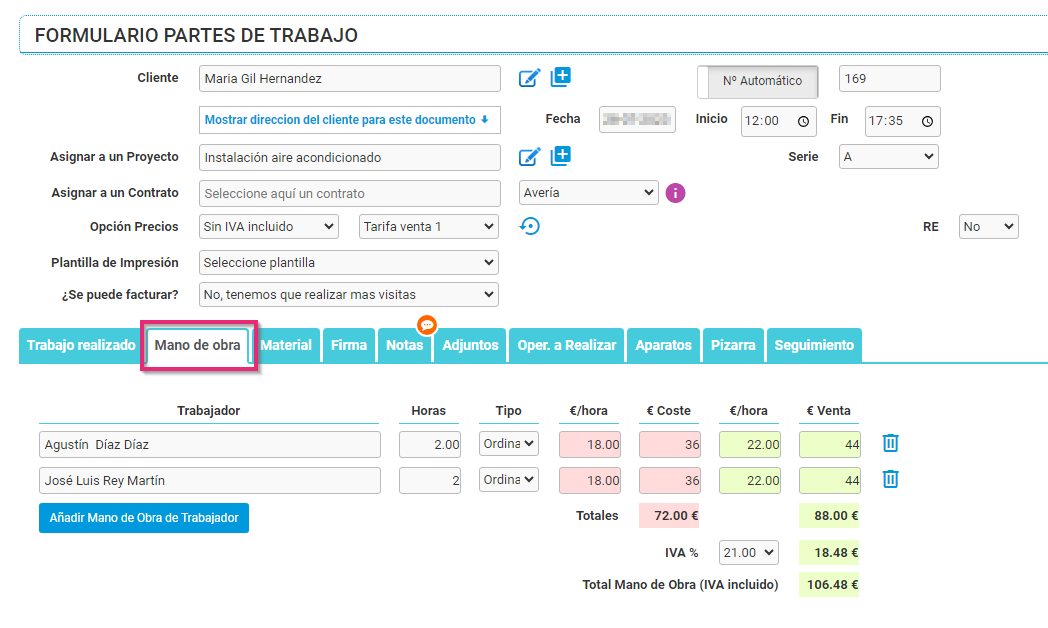Open the IVA % 21.00 dropdown
Image resolution: width=1048 pixels, height=628 pixels.
pos(748,552)
